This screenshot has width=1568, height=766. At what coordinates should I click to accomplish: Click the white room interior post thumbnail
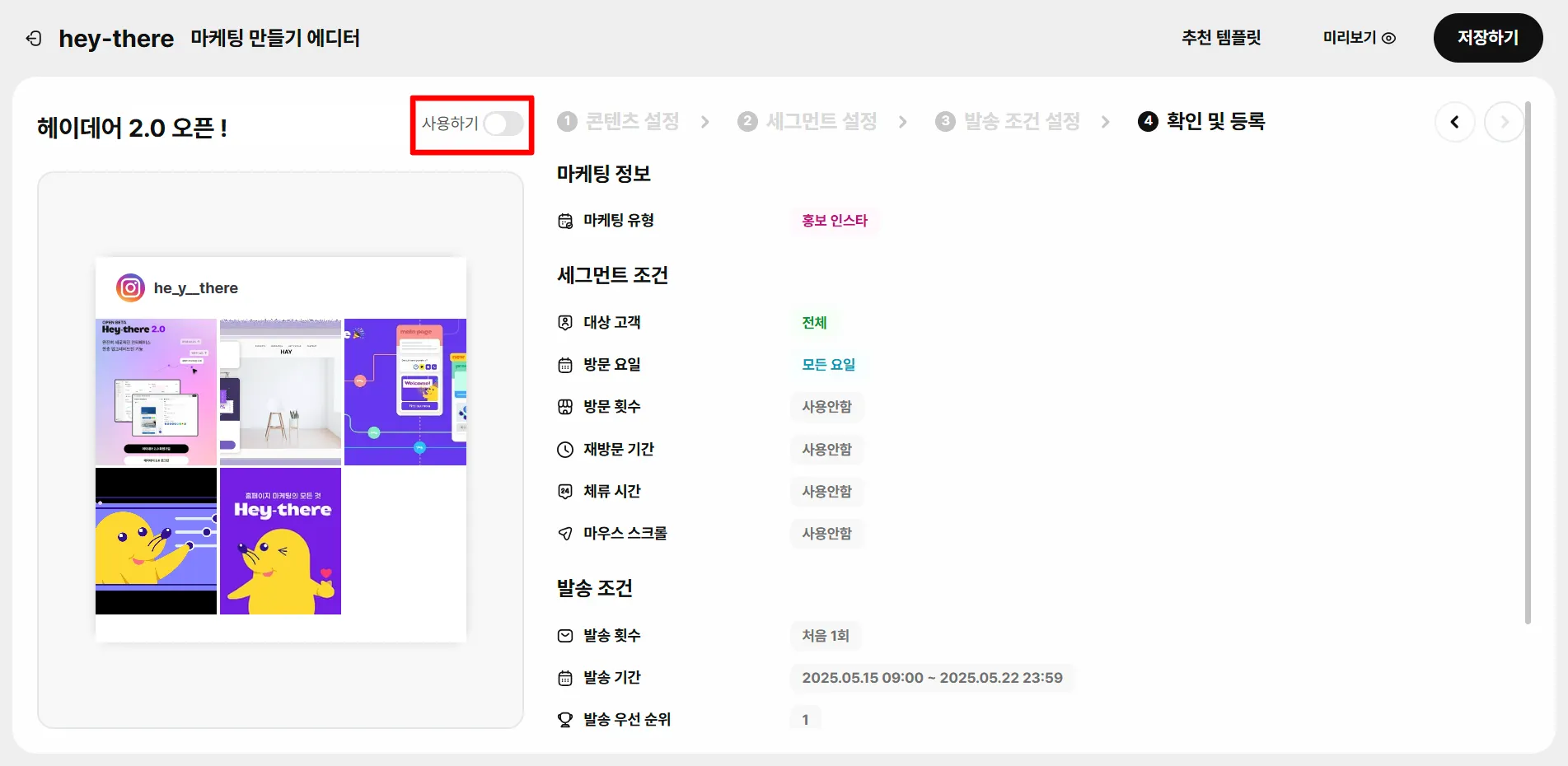280,392
